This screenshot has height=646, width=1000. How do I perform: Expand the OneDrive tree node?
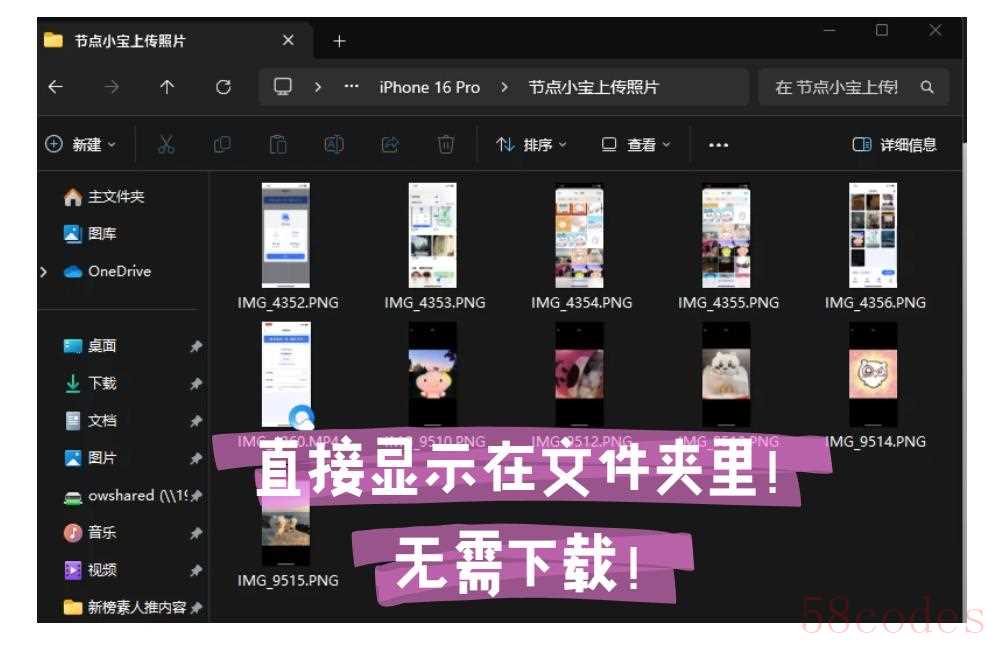pyautogui.click(x=42, y=271)
